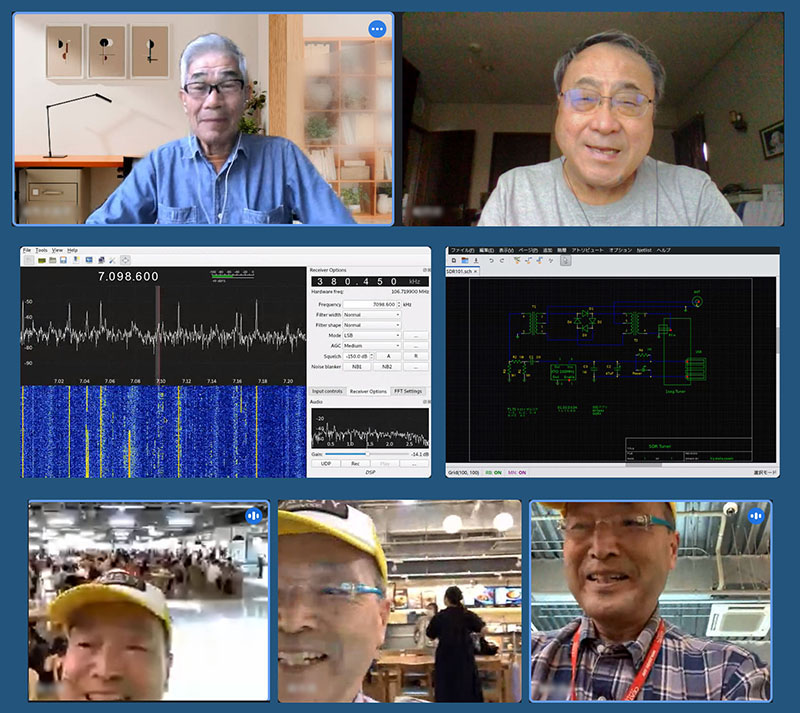Open the Netlist menu in schematic editor
This screenshot has width=800, height=713.
coord(644,250)
